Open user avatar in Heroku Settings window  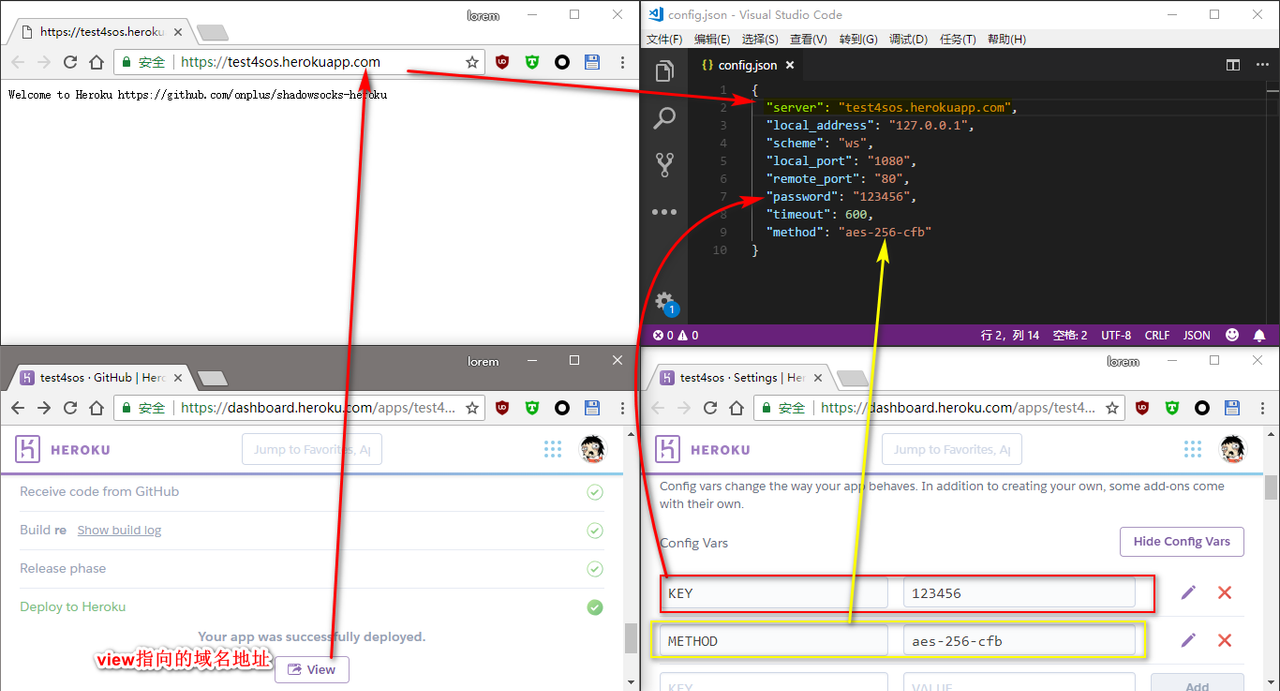(1233, 449)
